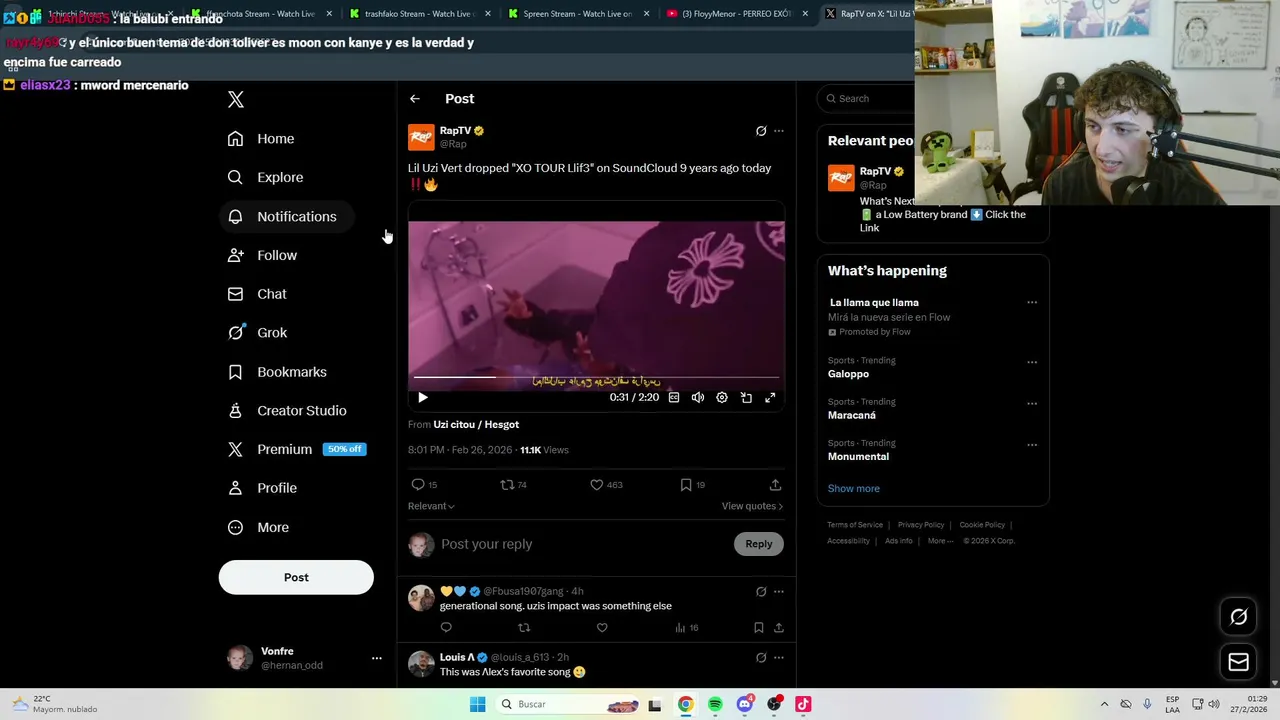Open the Uzi citou / Hesgot source link
Screen dimensions: 1280x720
coord(476,425)
